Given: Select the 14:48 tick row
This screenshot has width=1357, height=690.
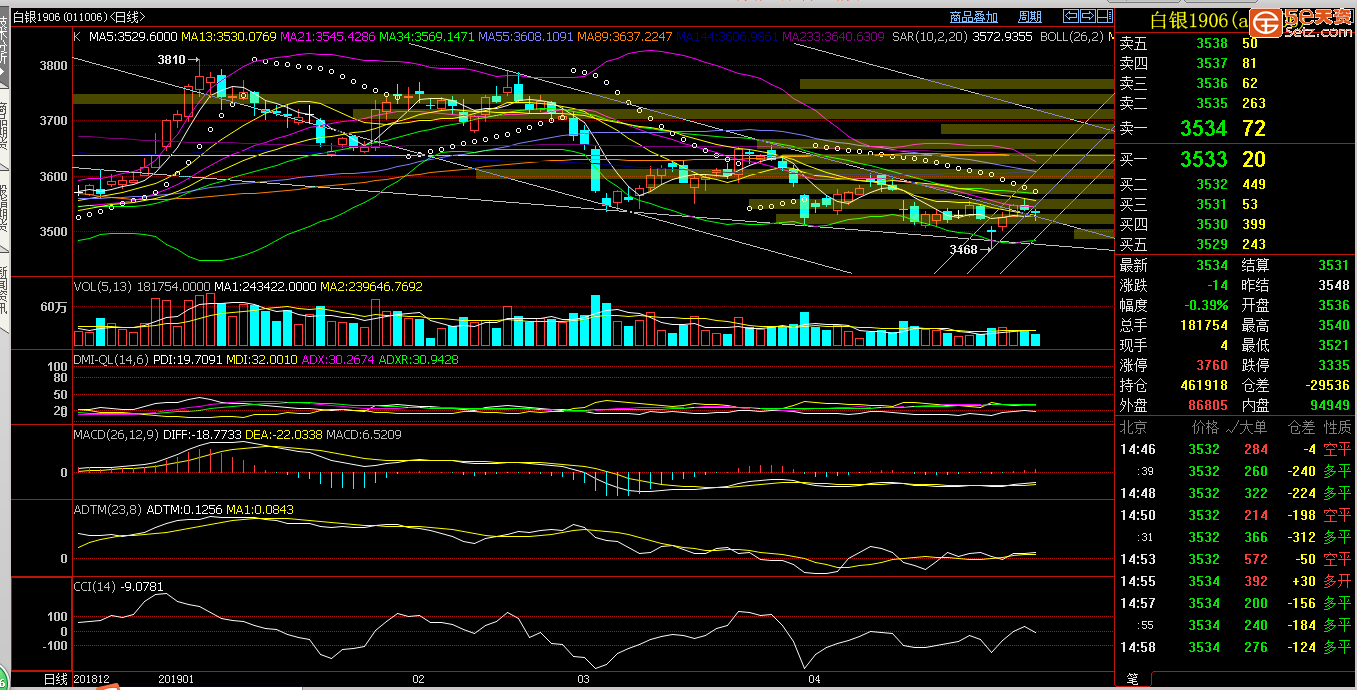Looking at the screenshot, I should (x=1235, y=493).
